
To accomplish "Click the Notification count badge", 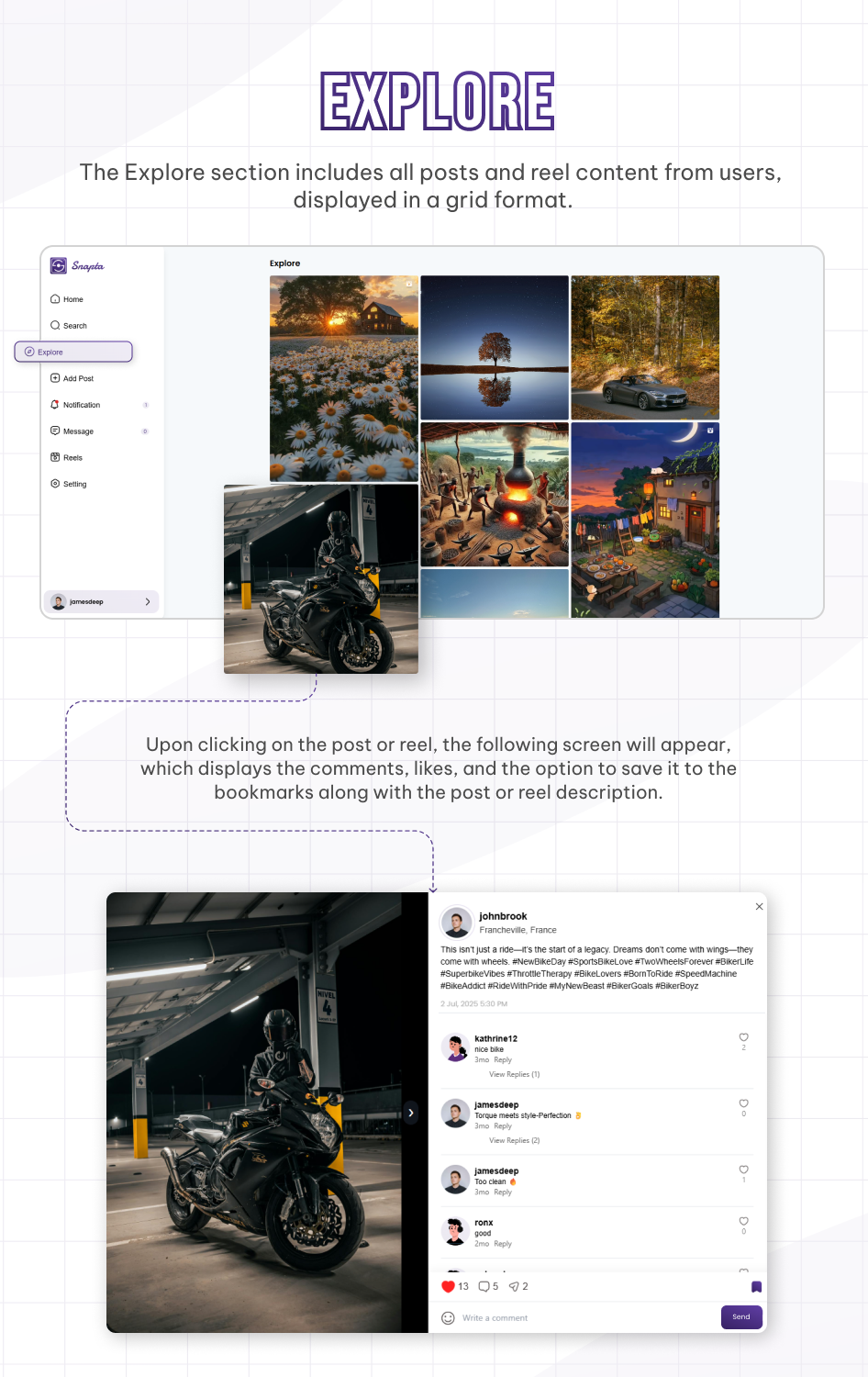I will tap(145, 405).
